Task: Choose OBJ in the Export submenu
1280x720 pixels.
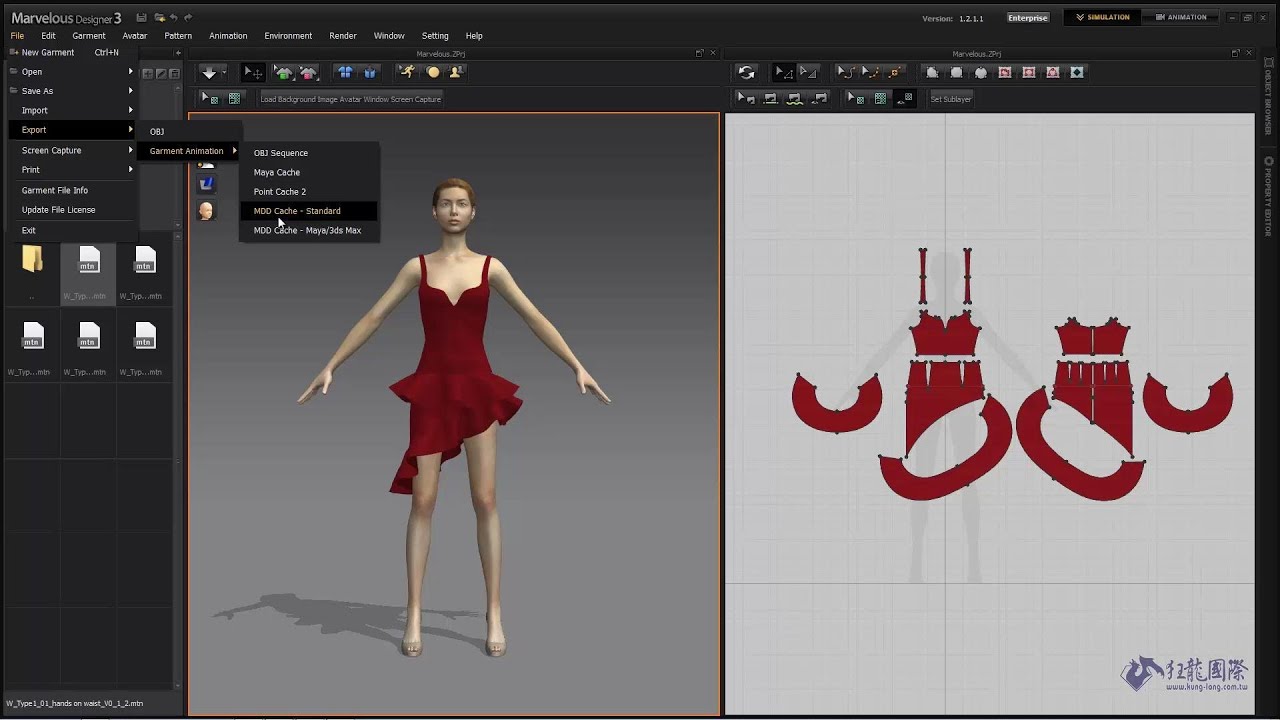Action: coord(188,132)
